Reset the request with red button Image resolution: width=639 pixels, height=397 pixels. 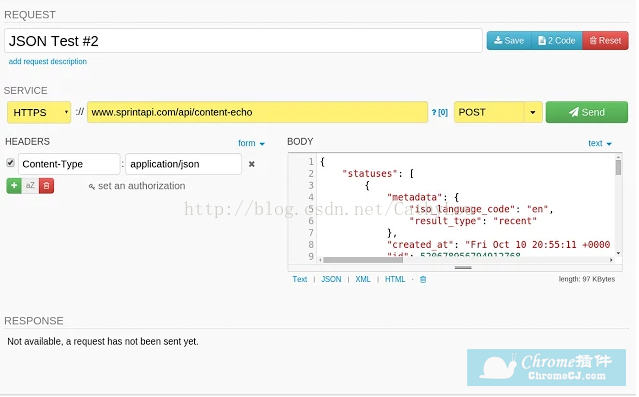pos(605,41)
